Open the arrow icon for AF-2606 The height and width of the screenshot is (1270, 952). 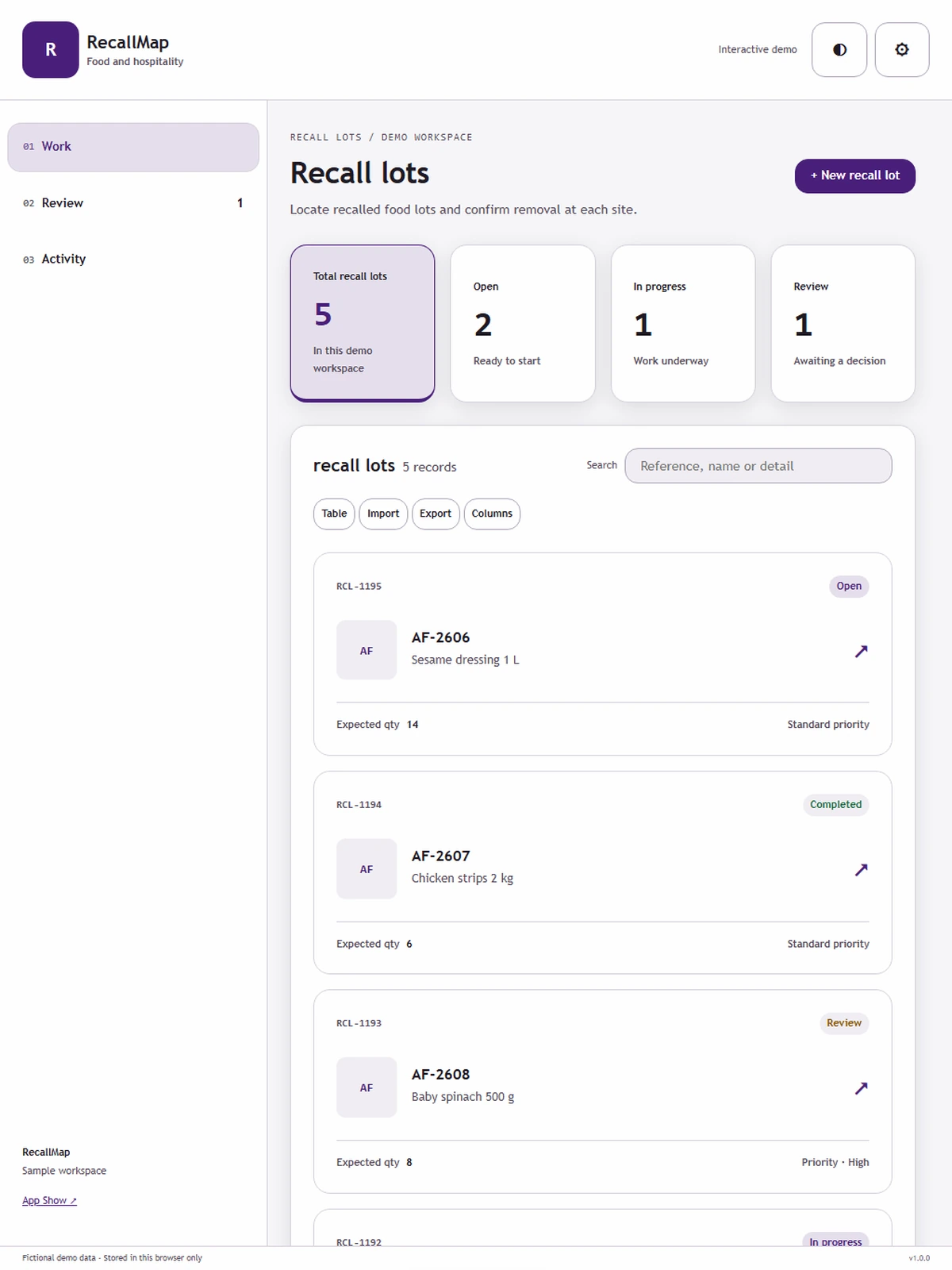pyautogui.click(x=861, y=651)
